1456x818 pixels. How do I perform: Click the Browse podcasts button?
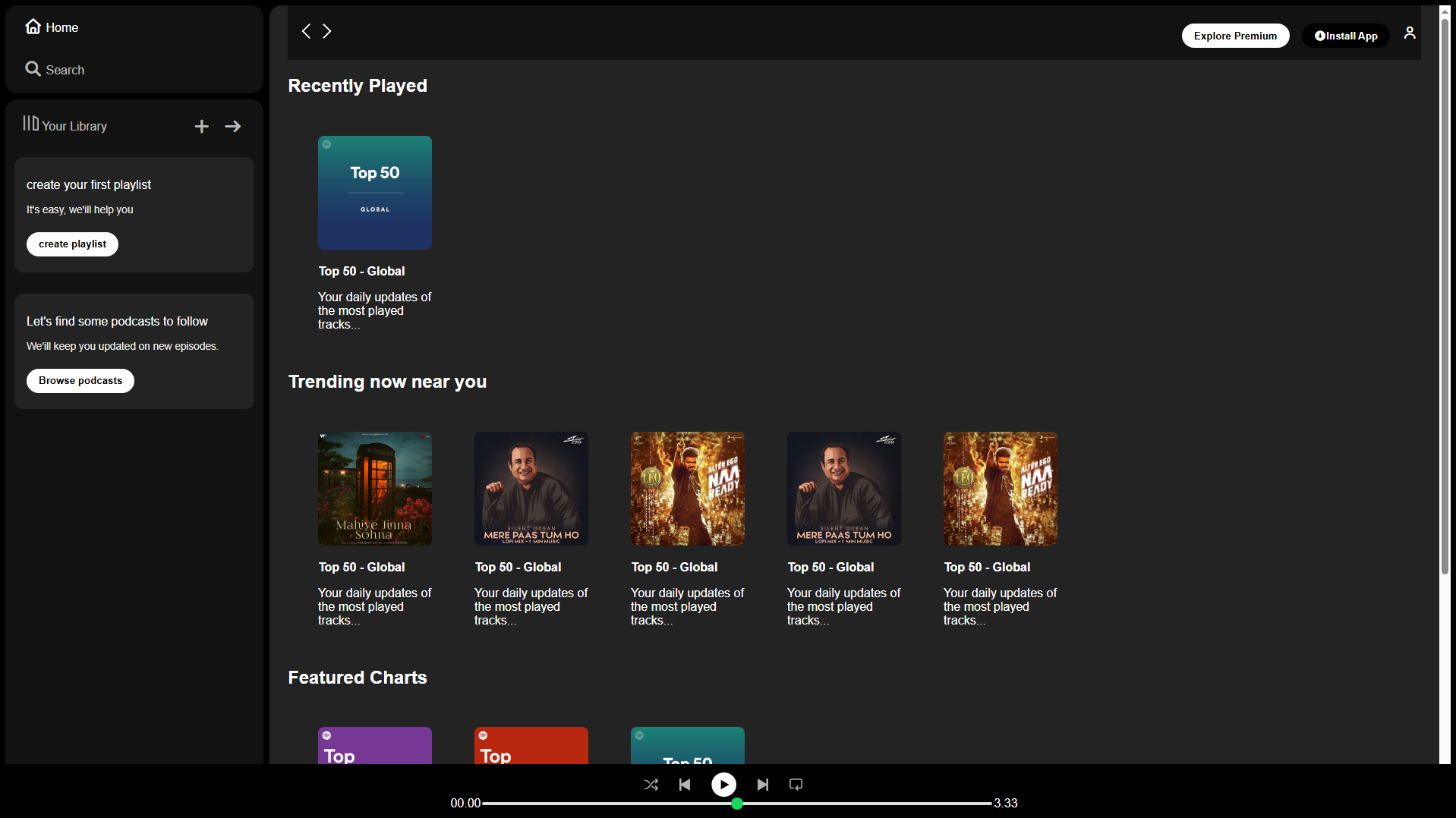tap(80, 381)
